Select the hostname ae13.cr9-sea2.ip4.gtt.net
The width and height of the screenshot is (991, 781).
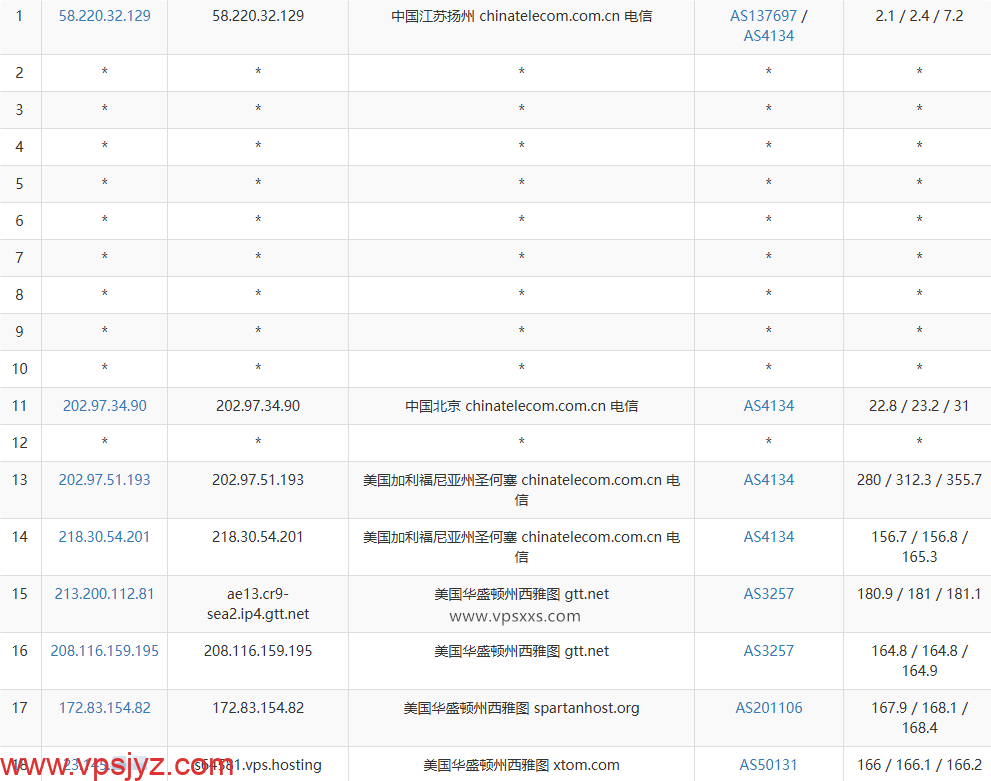click(258, 603)
